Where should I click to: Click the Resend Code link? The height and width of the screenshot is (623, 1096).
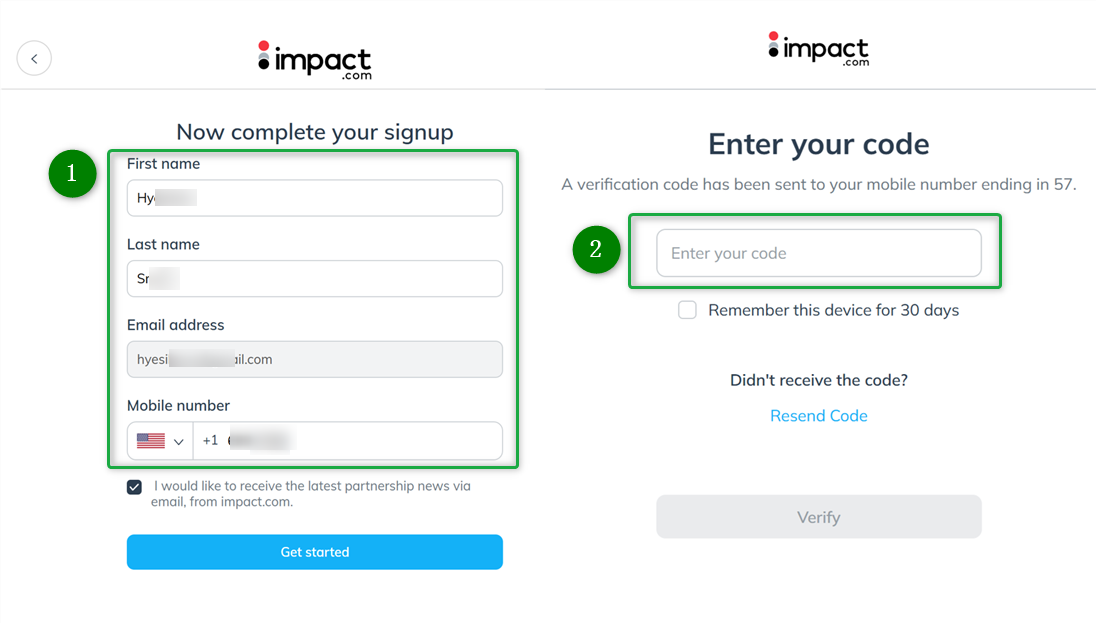point(818,415)
